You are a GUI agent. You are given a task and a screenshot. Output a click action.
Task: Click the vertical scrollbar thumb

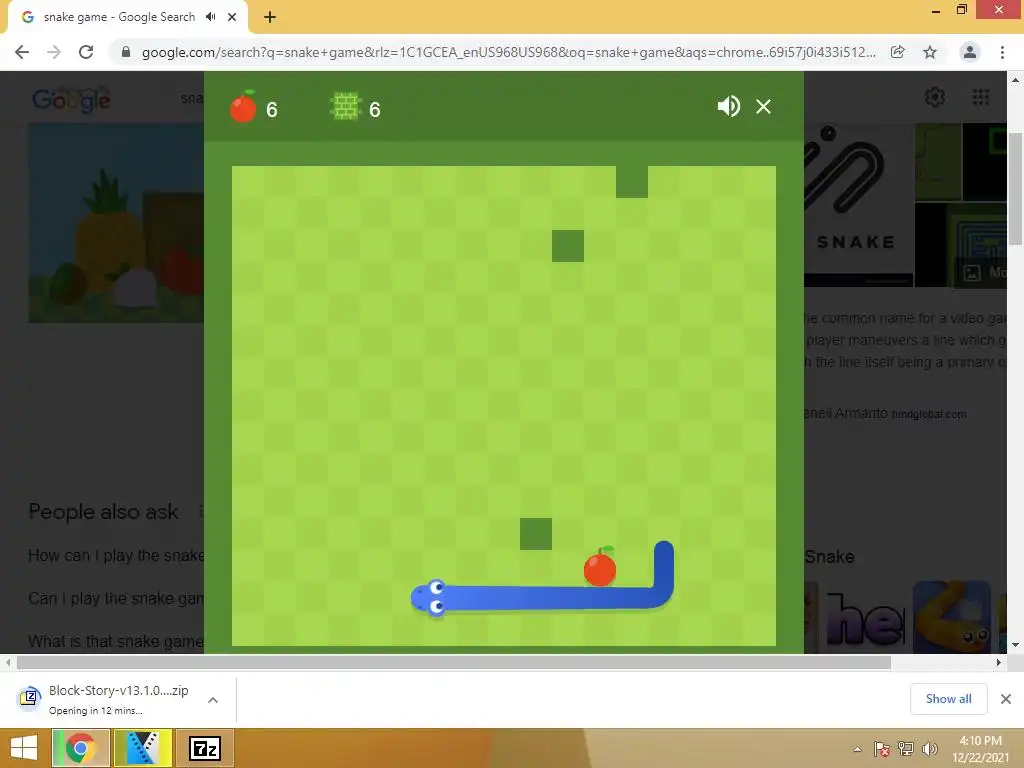[x=1015, y=189]
